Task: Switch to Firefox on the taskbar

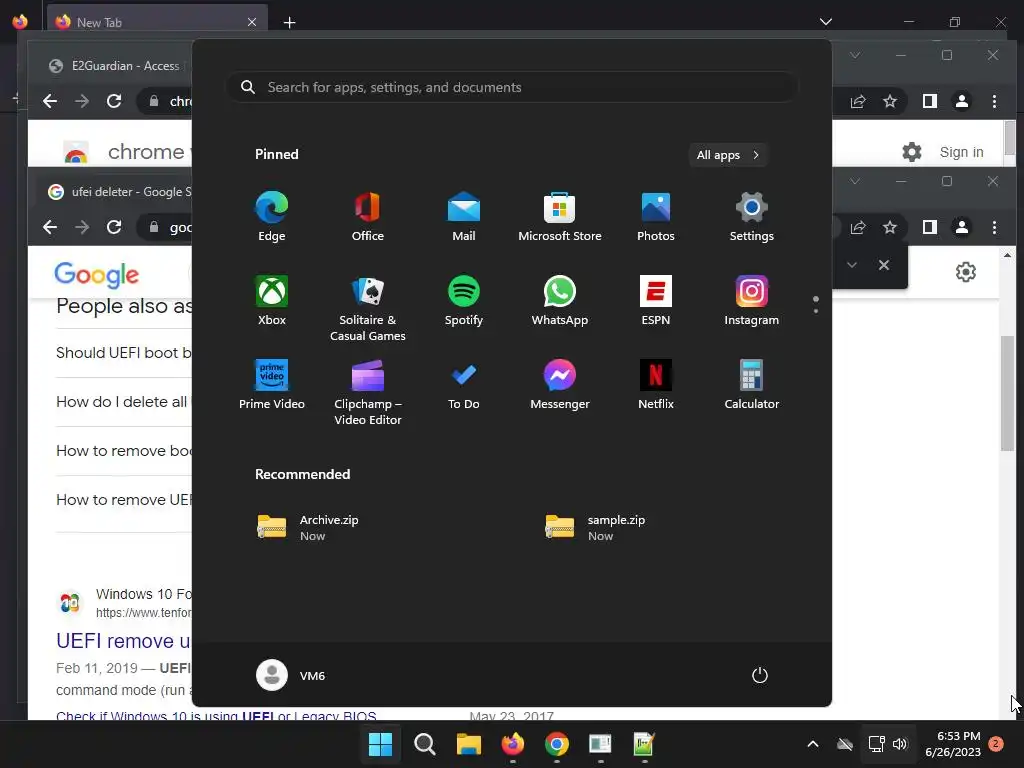Action: 513,744
